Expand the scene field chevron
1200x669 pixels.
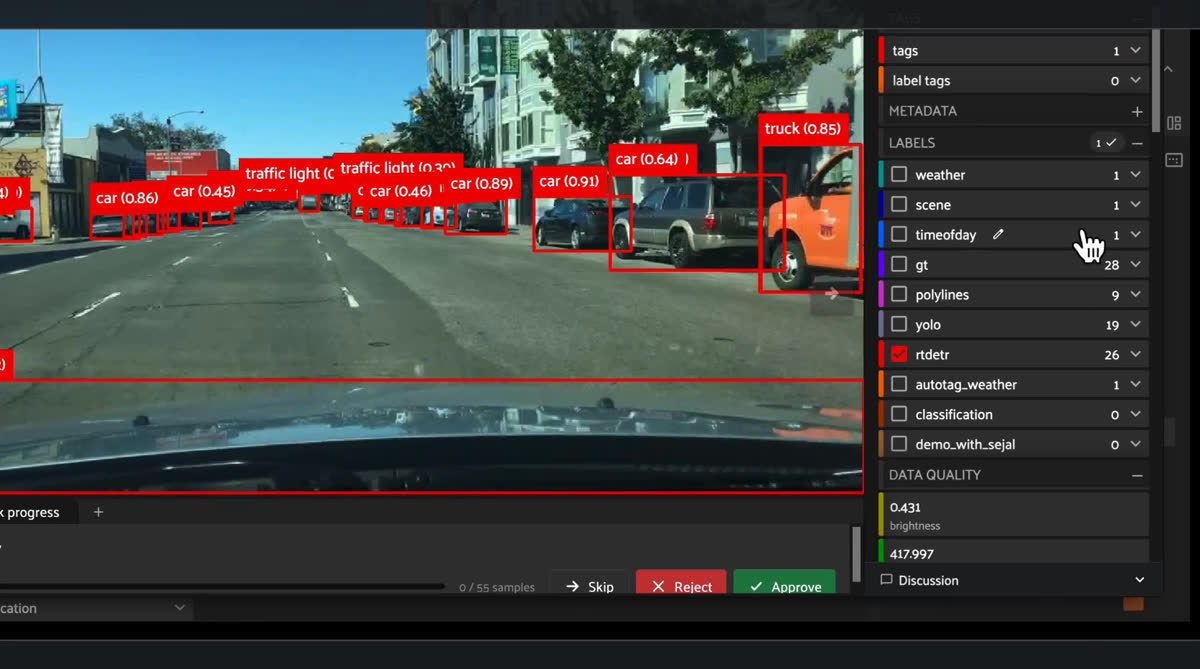pyautogui.click(x=1136, y=204)
